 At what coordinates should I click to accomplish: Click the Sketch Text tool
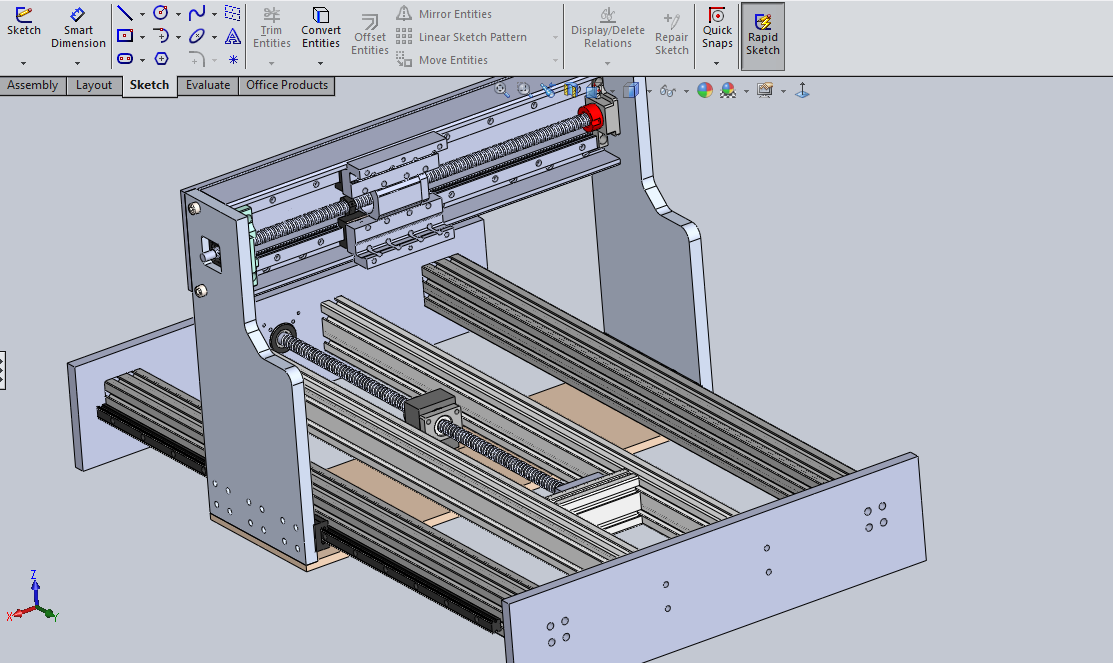[233, 36]
